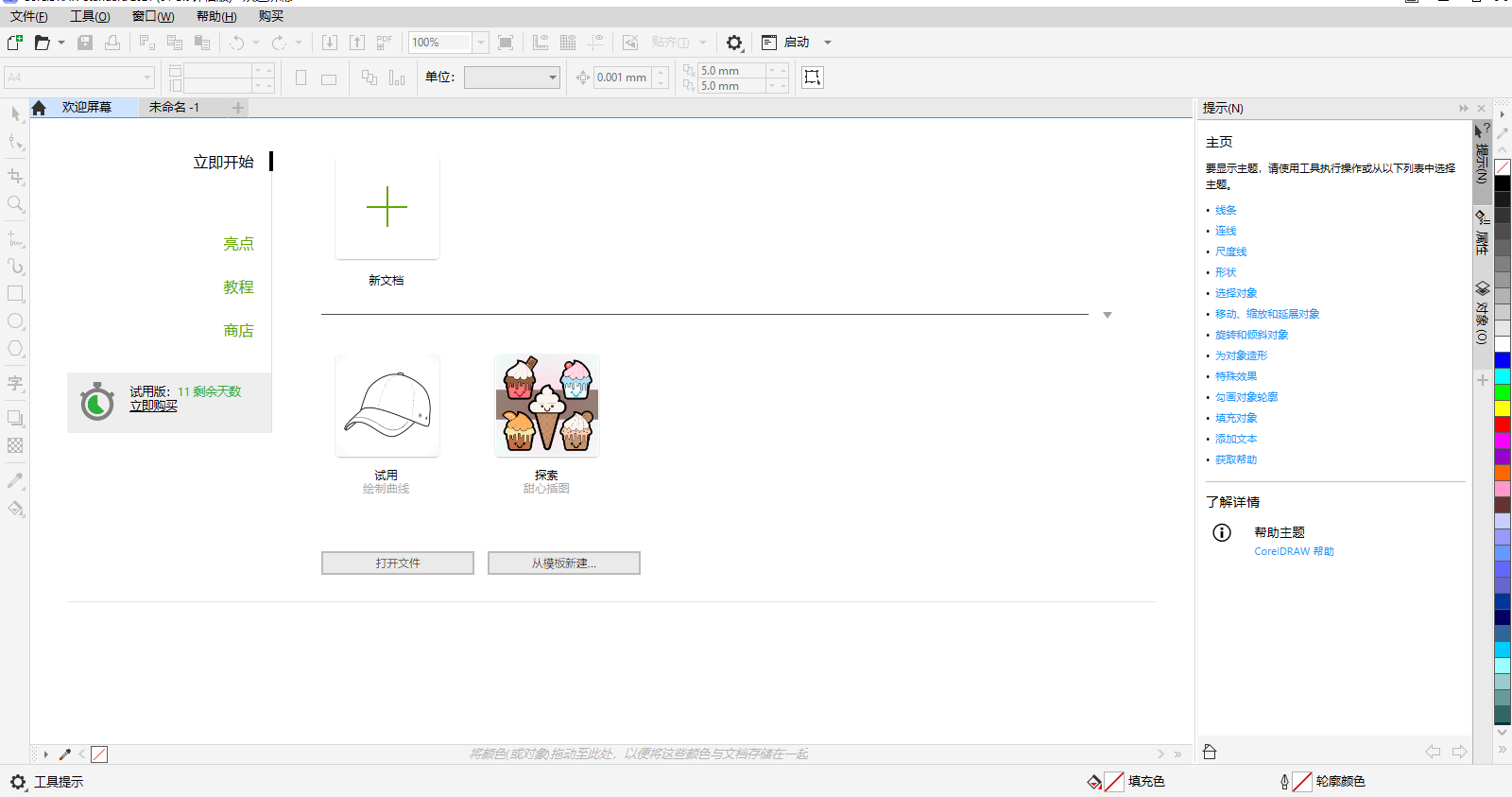Toggle the show guidelines icon
The image size is (1512, 797).
tap(596, 43)
